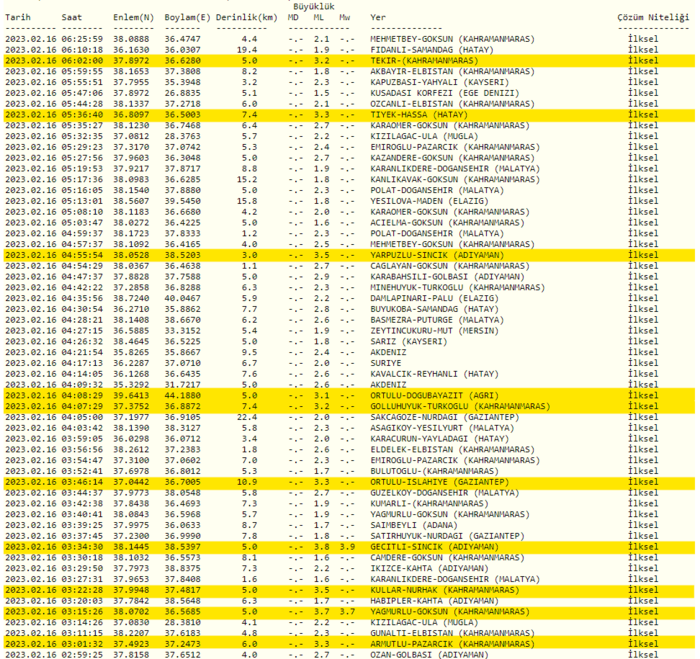
Task: Click the Derinlik(km) column header
Action: coord(247,17)
